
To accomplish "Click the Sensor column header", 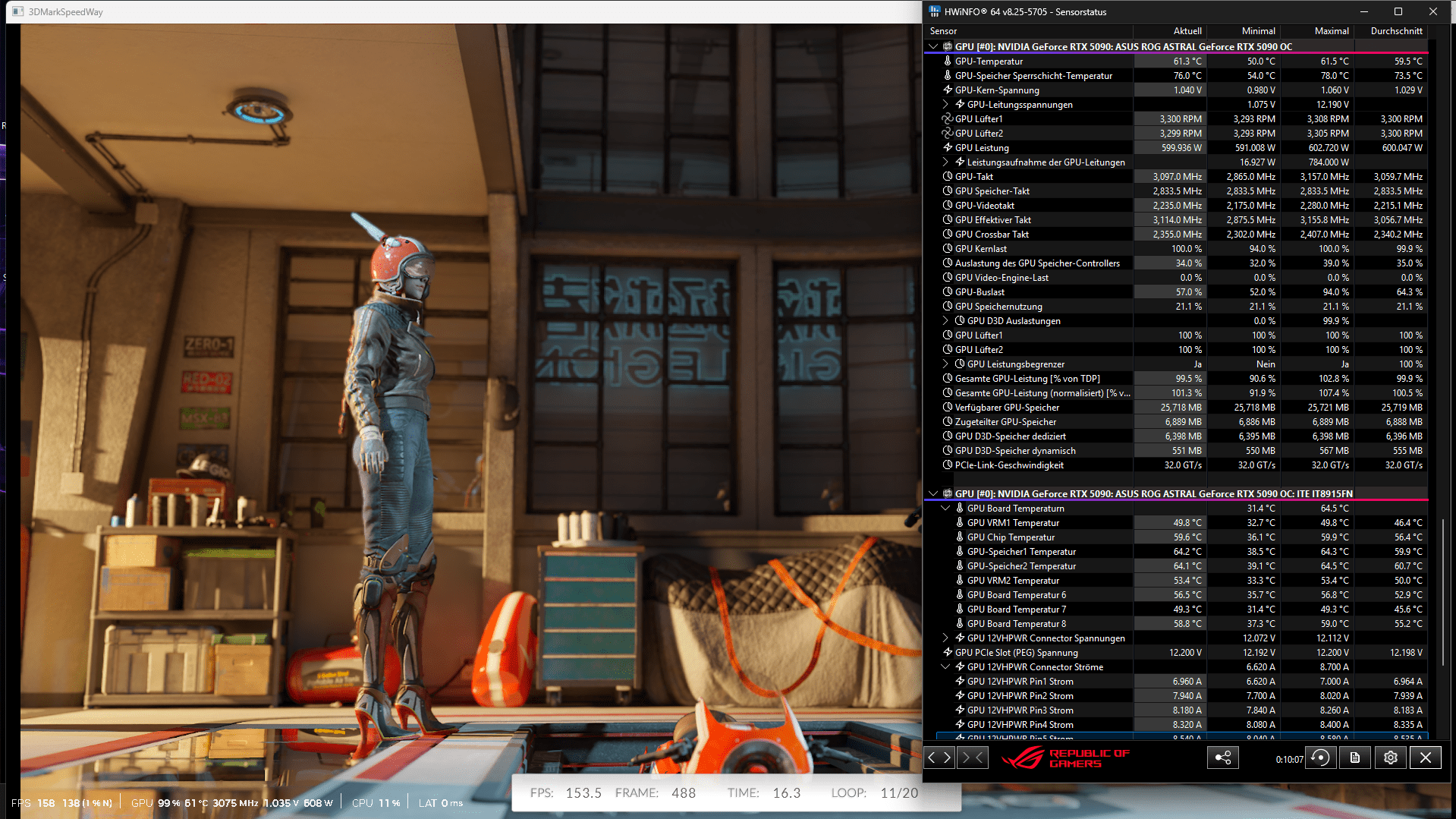I will 1030,31.
